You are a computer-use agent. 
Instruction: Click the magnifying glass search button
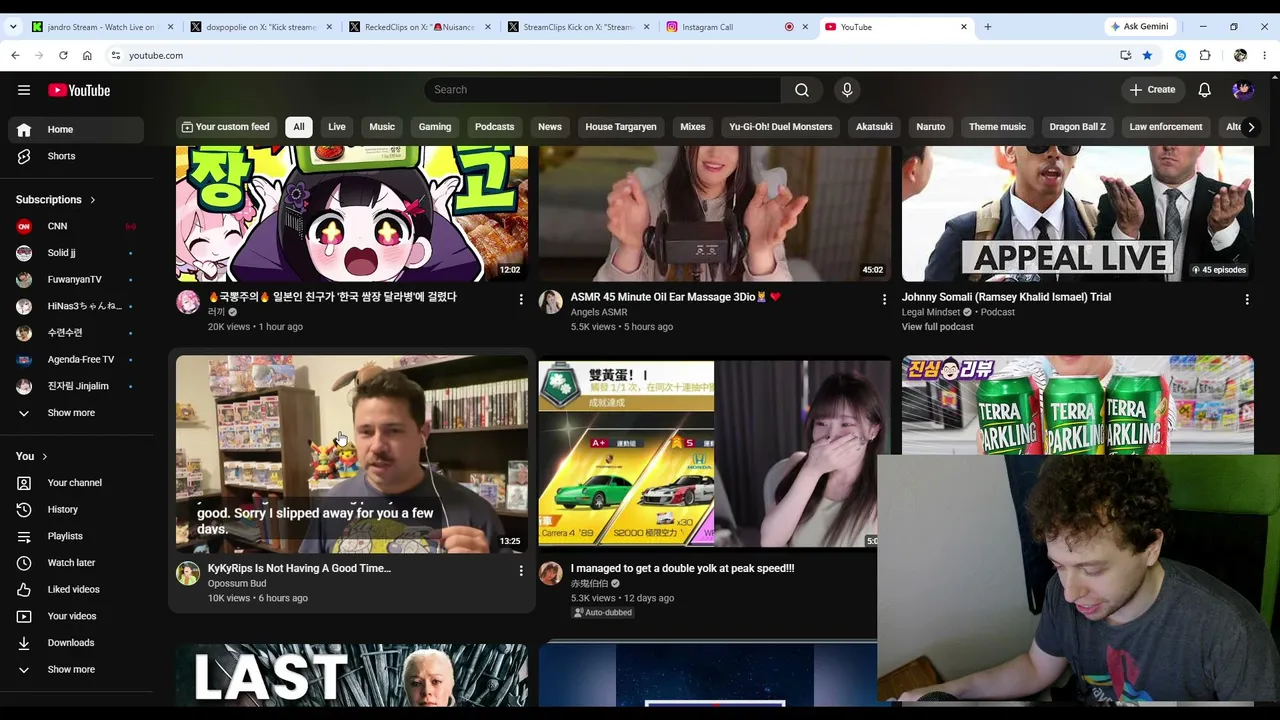pyautogui.click(x=802, y=90)
